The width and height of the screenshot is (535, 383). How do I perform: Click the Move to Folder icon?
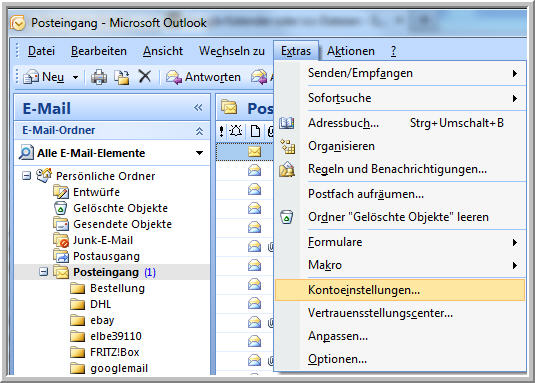click(122, 77)
